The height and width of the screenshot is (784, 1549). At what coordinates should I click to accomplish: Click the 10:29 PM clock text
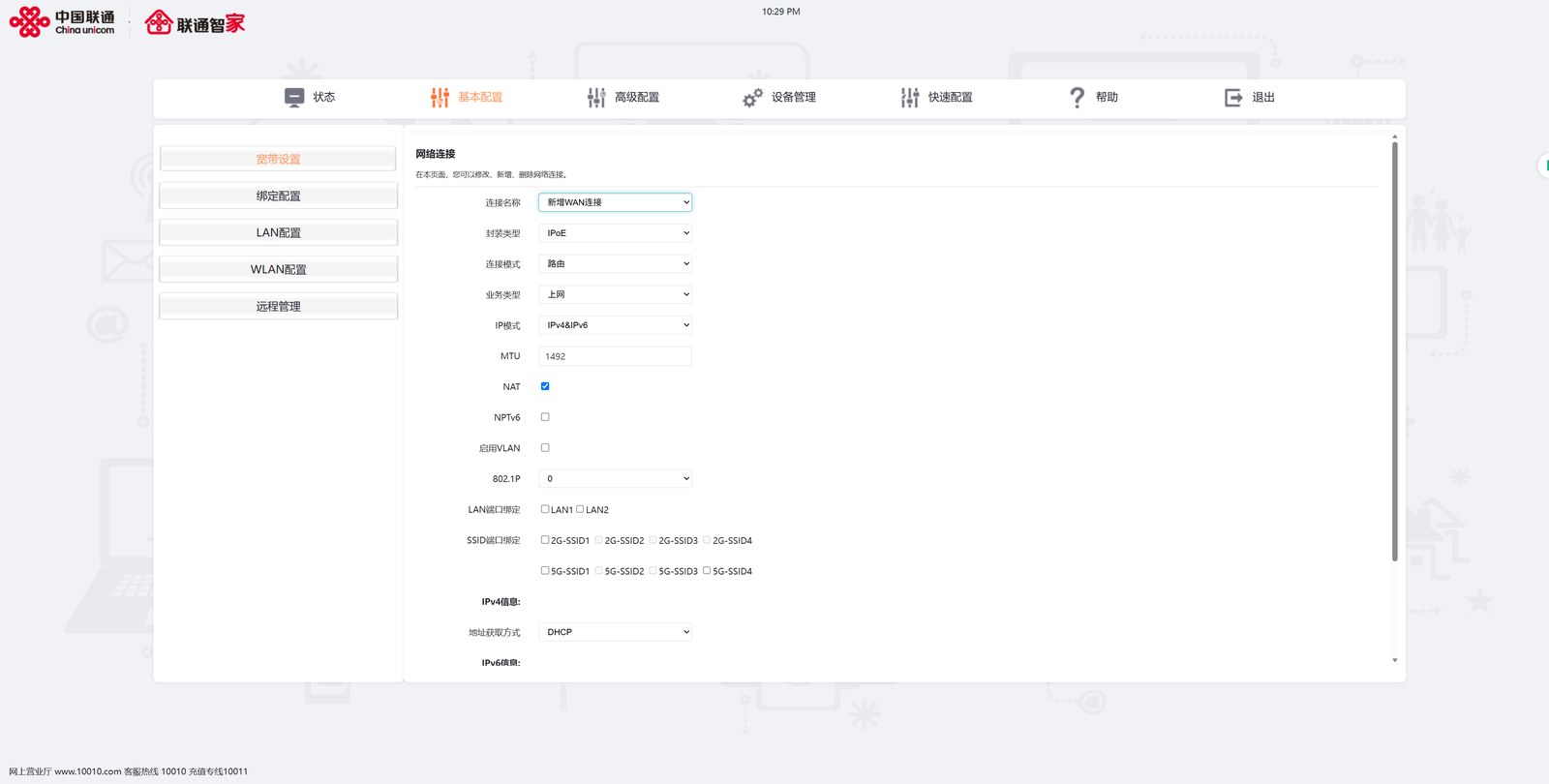[x=781, y=12]
